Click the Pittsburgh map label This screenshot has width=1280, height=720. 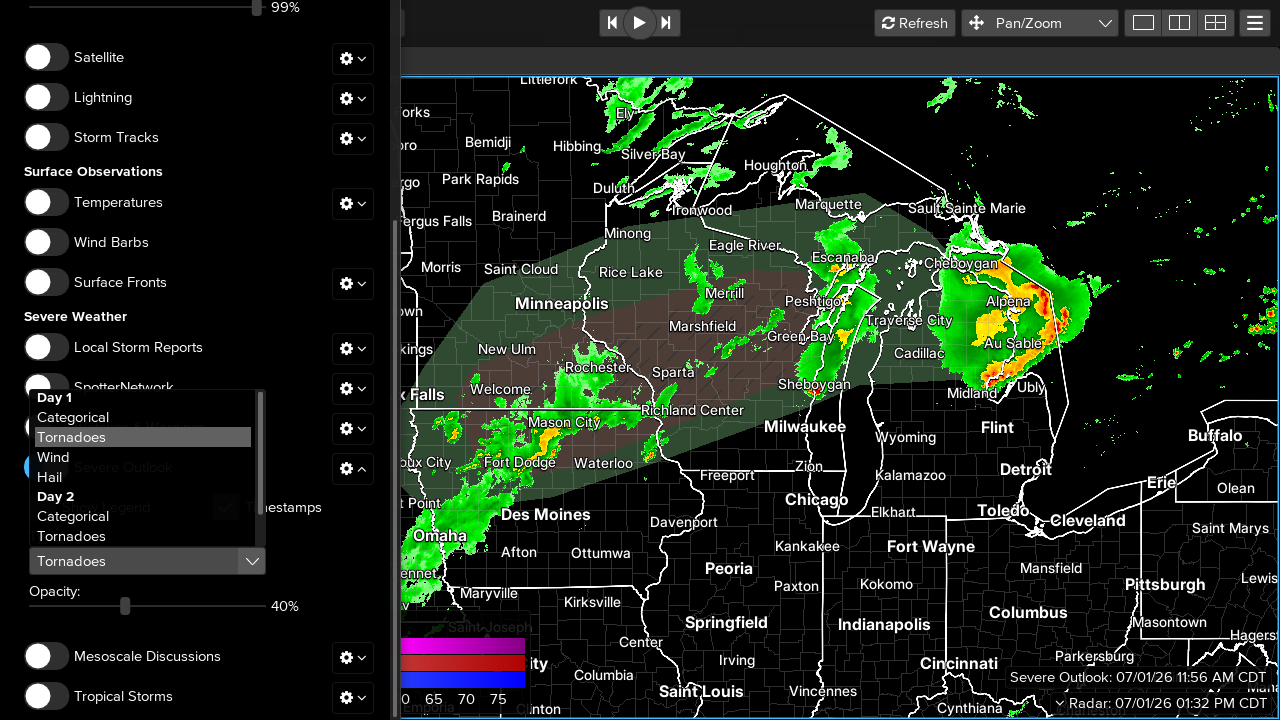[x=1165, y=584]
